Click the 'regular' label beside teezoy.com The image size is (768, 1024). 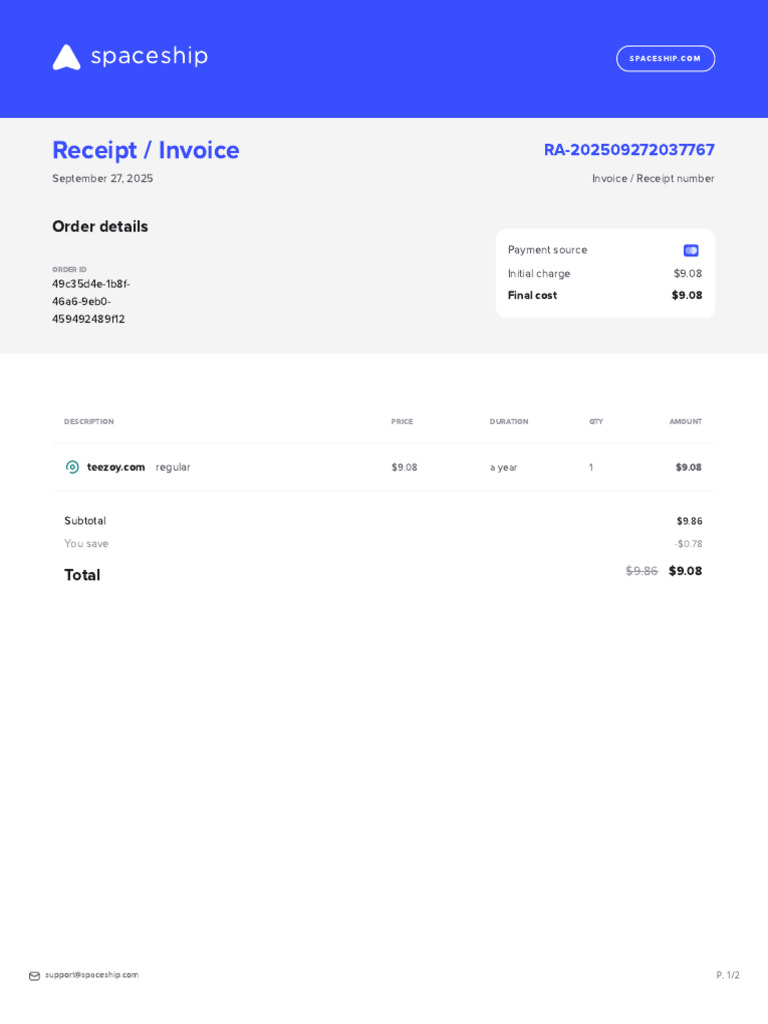pos(173,467)
